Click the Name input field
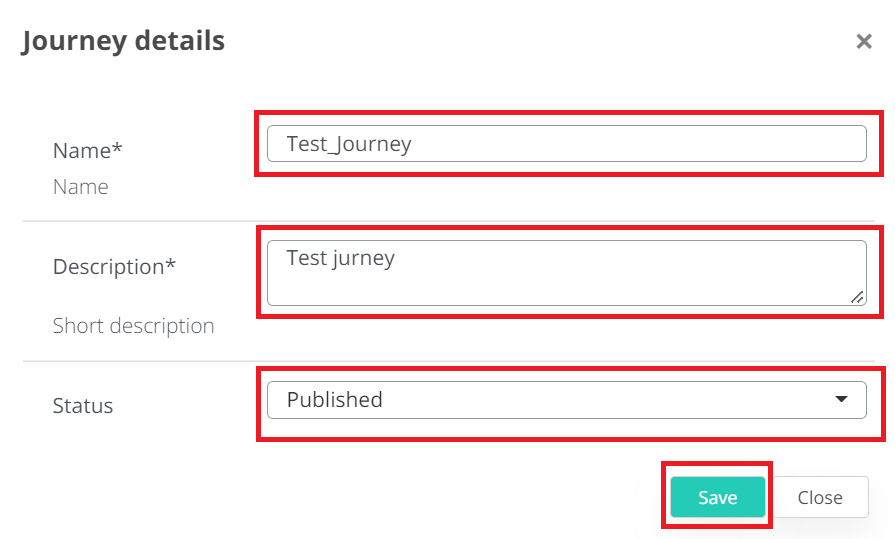This screenshot has width=895, height=539. 566,144
